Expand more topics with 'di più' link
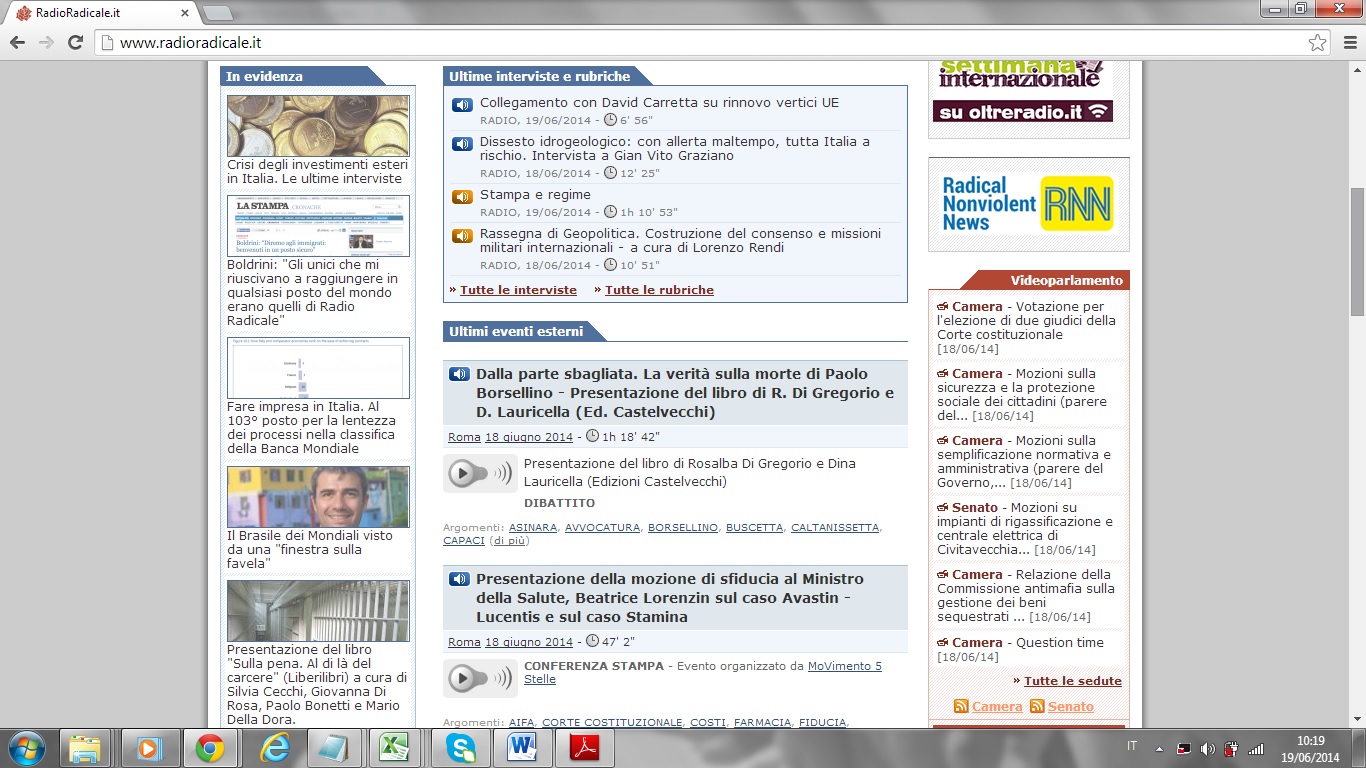 click(x=509, y=541)
